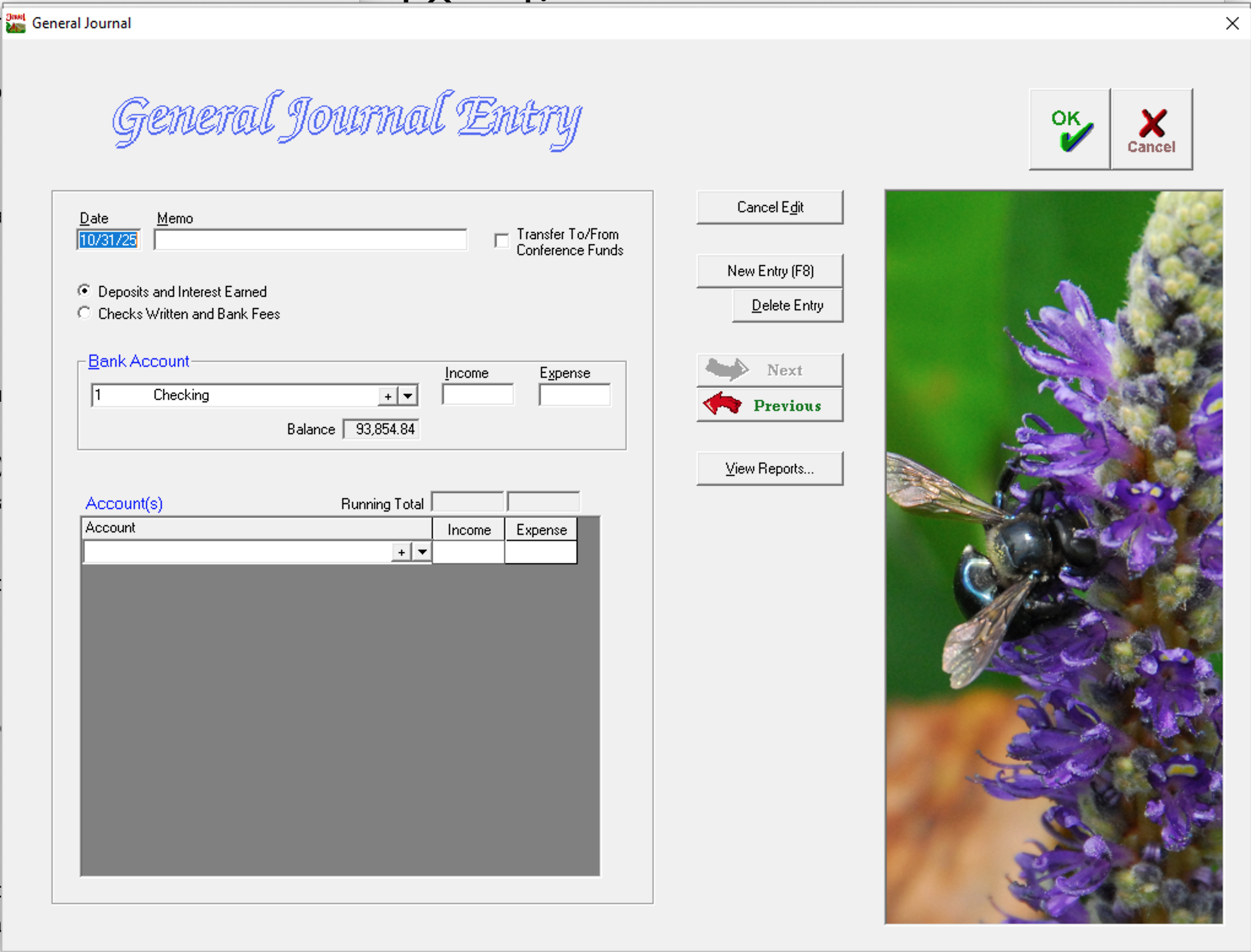The width and height of the screenshot is (1251, 952).
Task: Click the Bank Account Income field
Action: [478, 394]
